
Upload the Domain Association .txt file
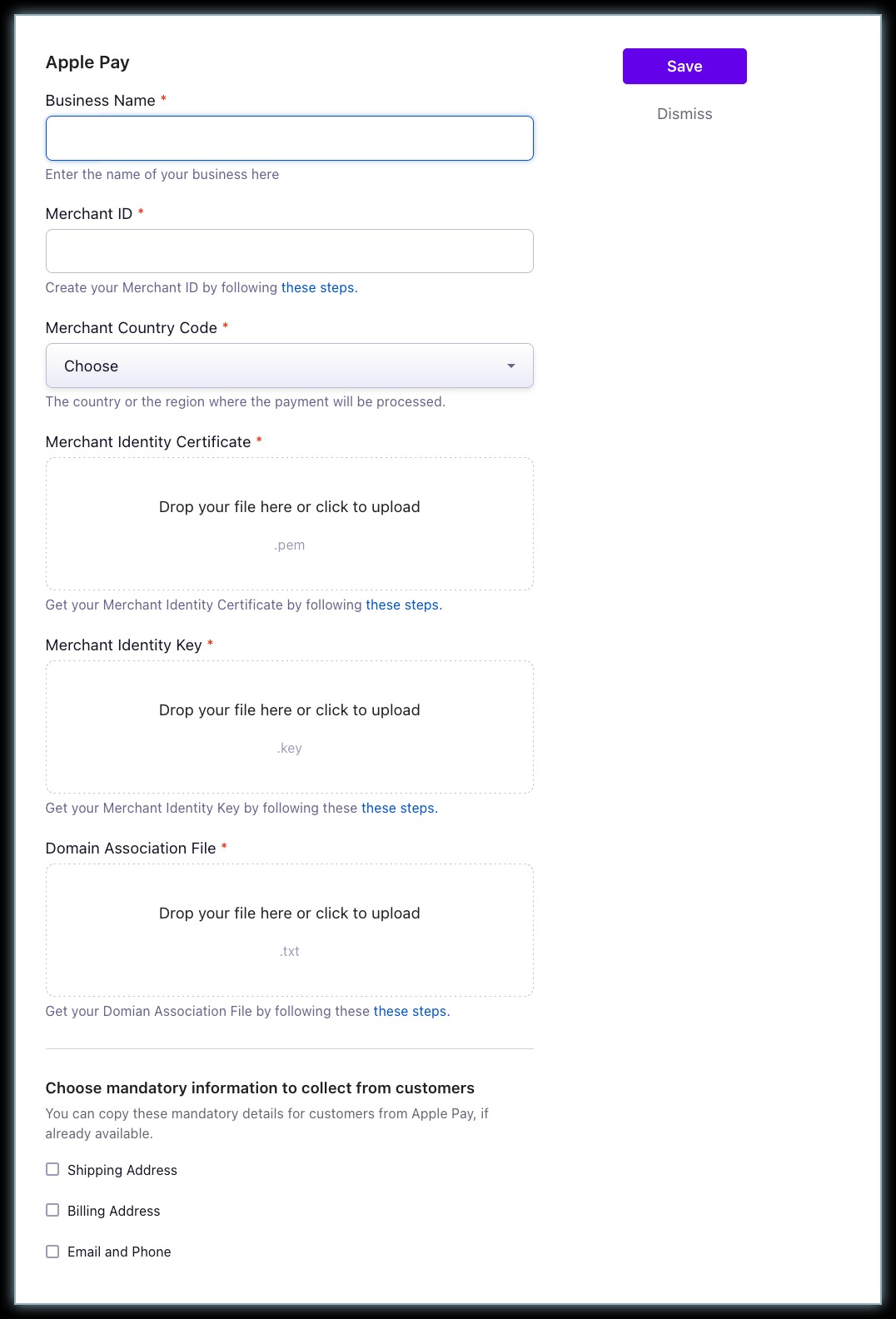pyautogui.click(x=289, y=930)
